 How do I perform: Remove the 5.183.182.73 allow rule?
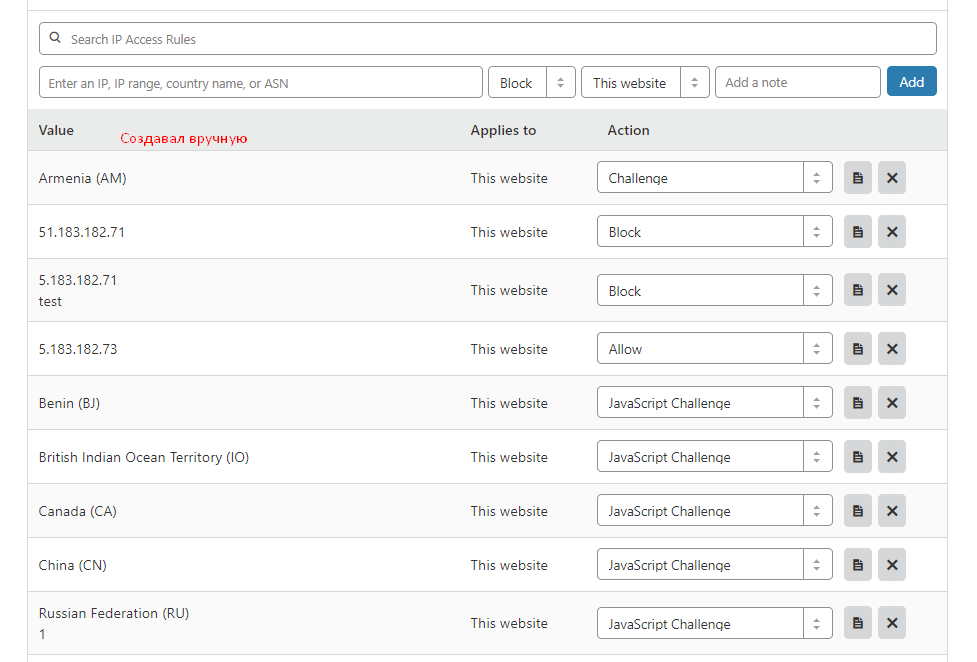tap(892, 349)
